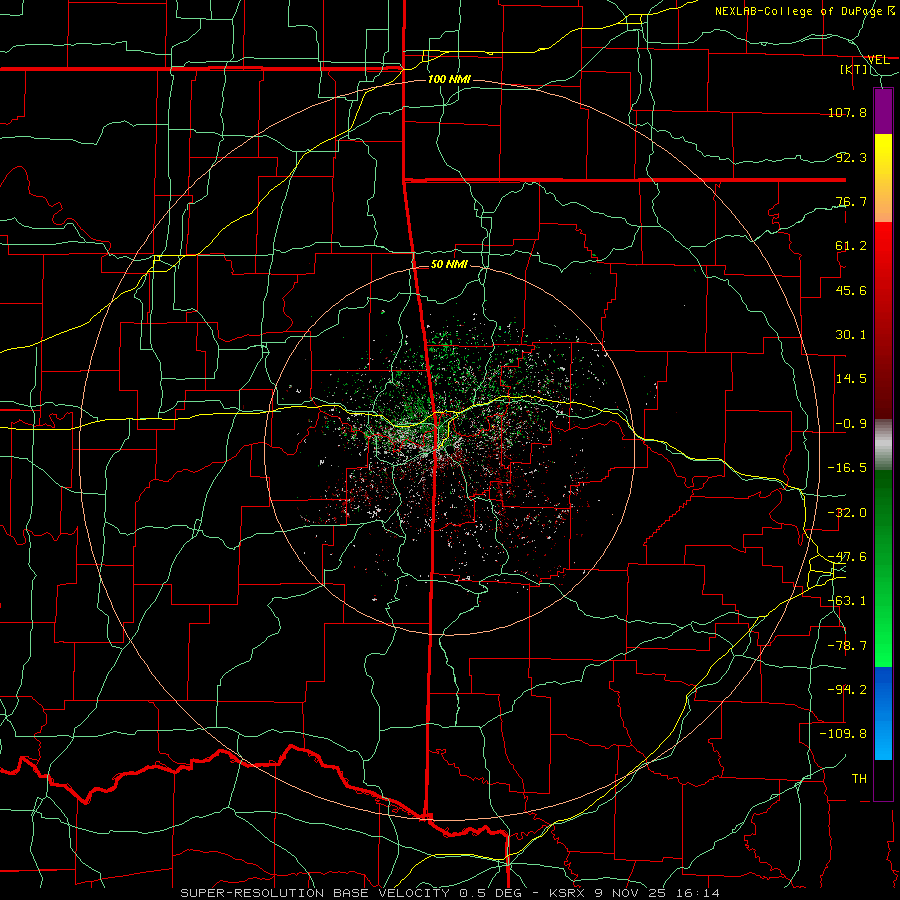Pick the purple segment of velocity color bar
The width and height of the screenshot is (900, 900).
point(883,112)
